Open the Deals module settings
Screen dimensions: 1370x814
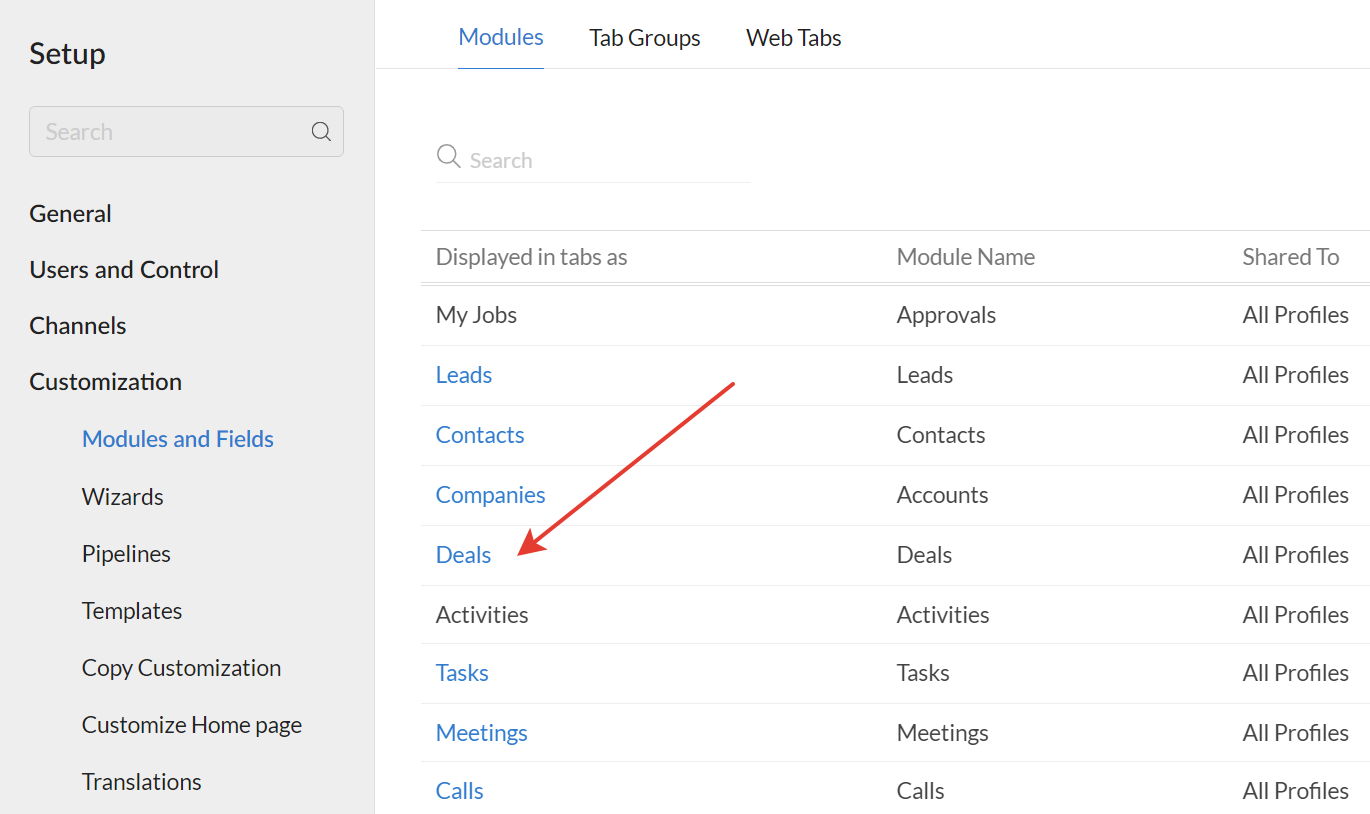tap(463, 554)
